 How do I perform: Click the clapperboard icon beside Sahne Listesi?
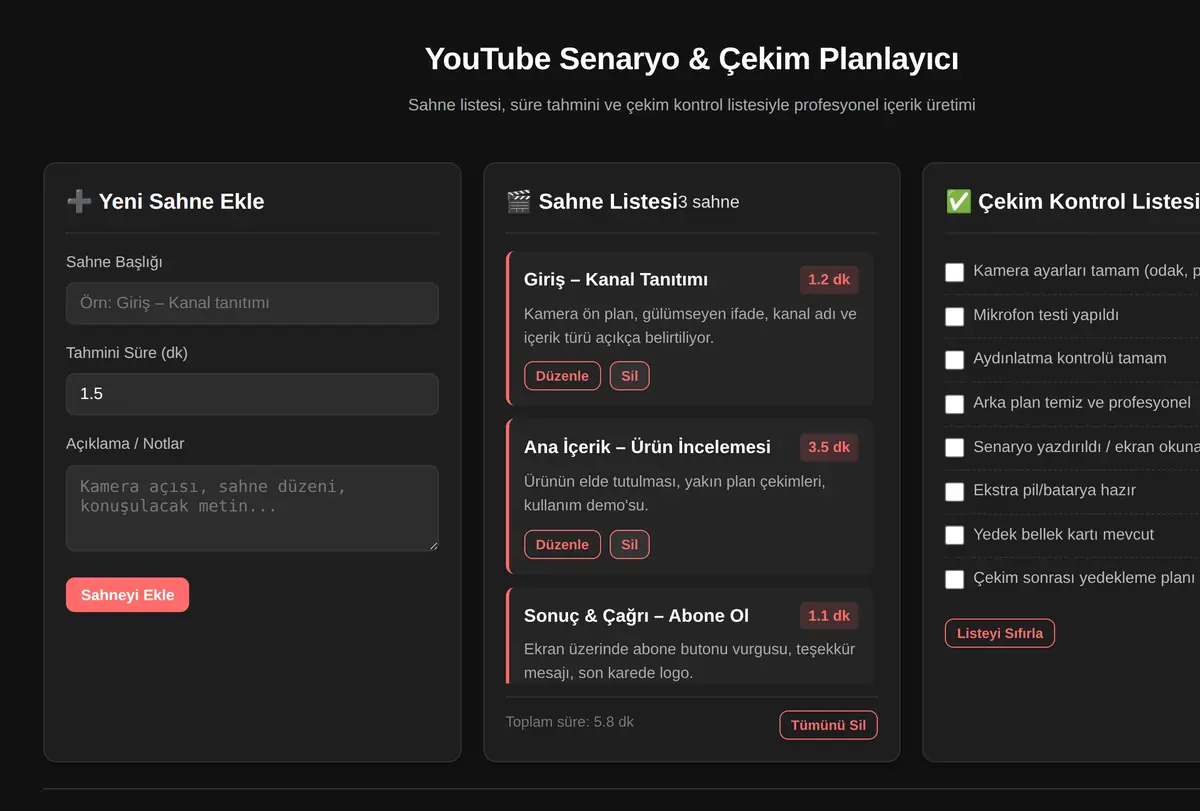[518, 201]
